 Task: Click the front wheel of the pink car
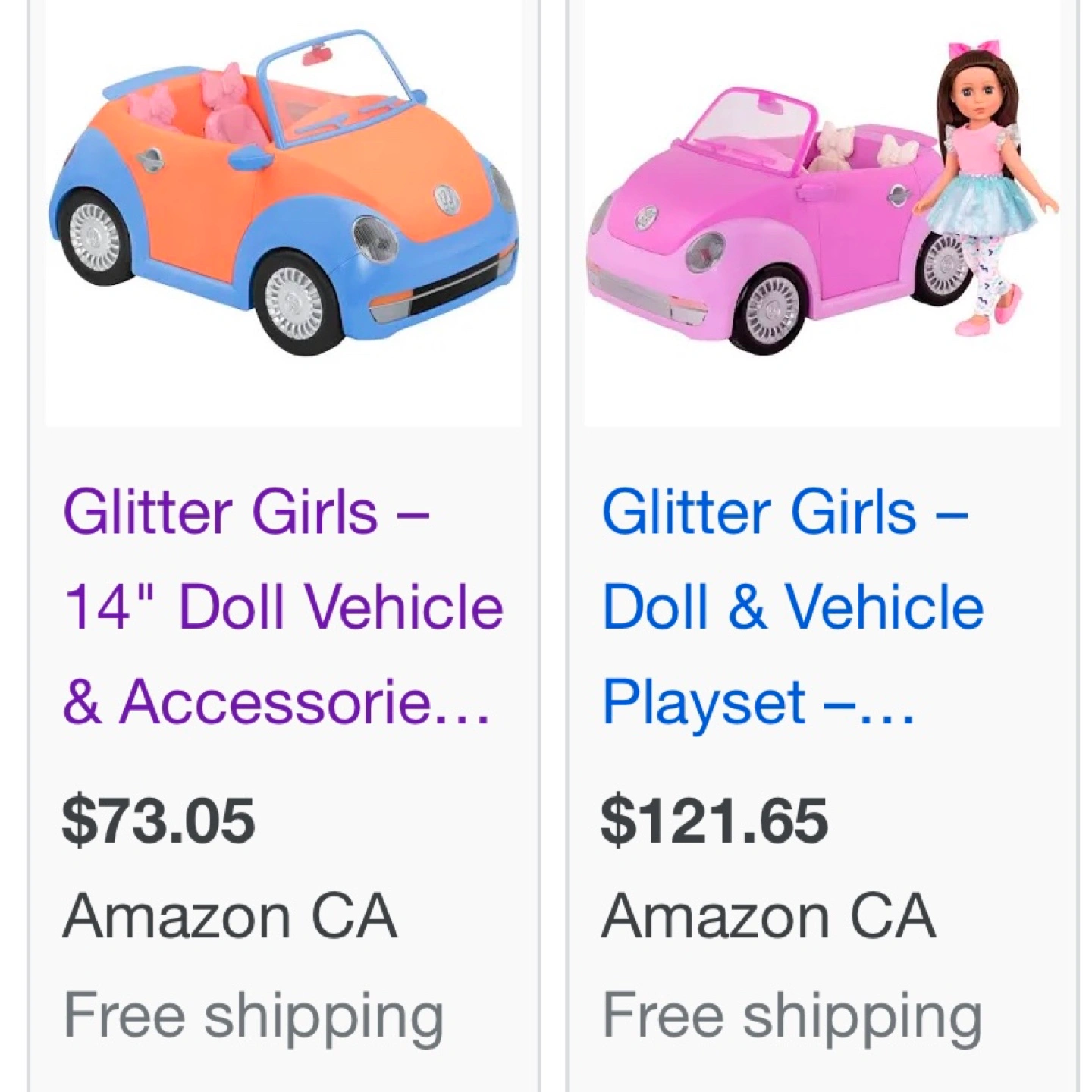pos(768,309)
